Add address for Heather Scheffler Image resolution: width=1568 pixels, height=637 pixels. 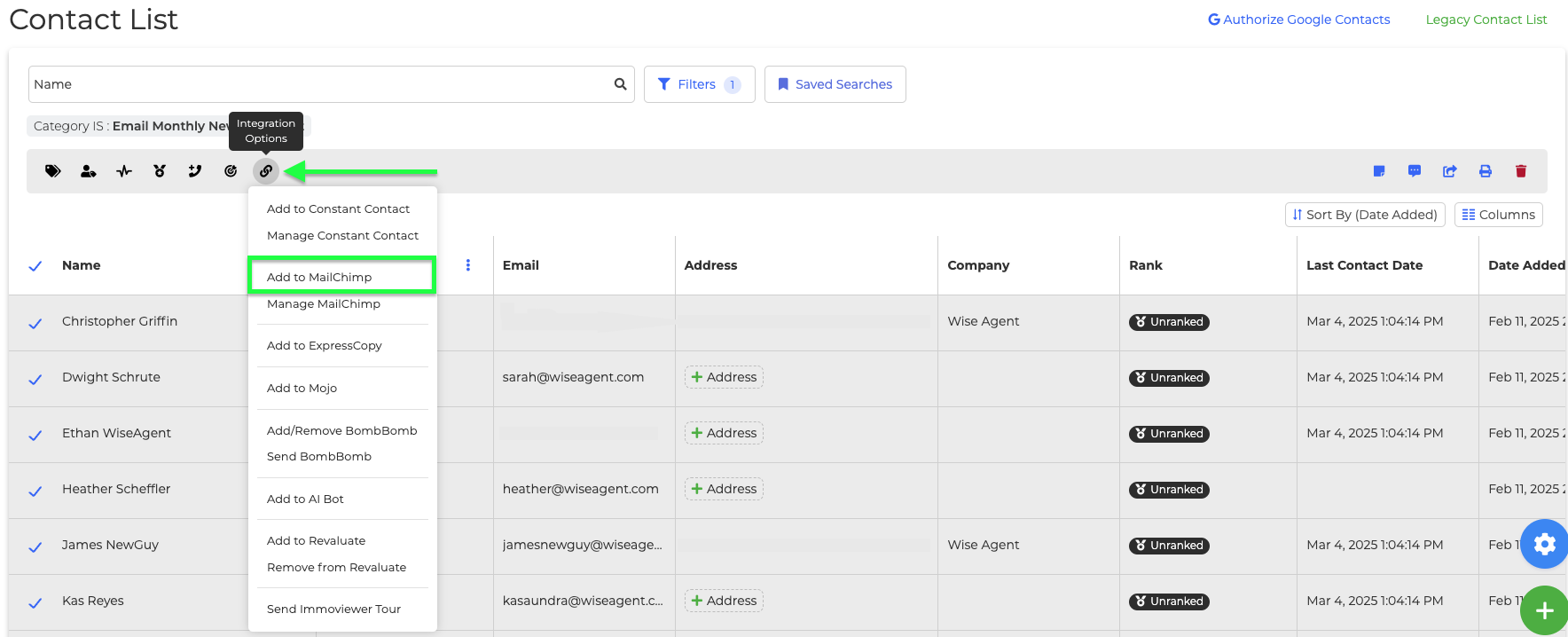[x=724, y=489]
